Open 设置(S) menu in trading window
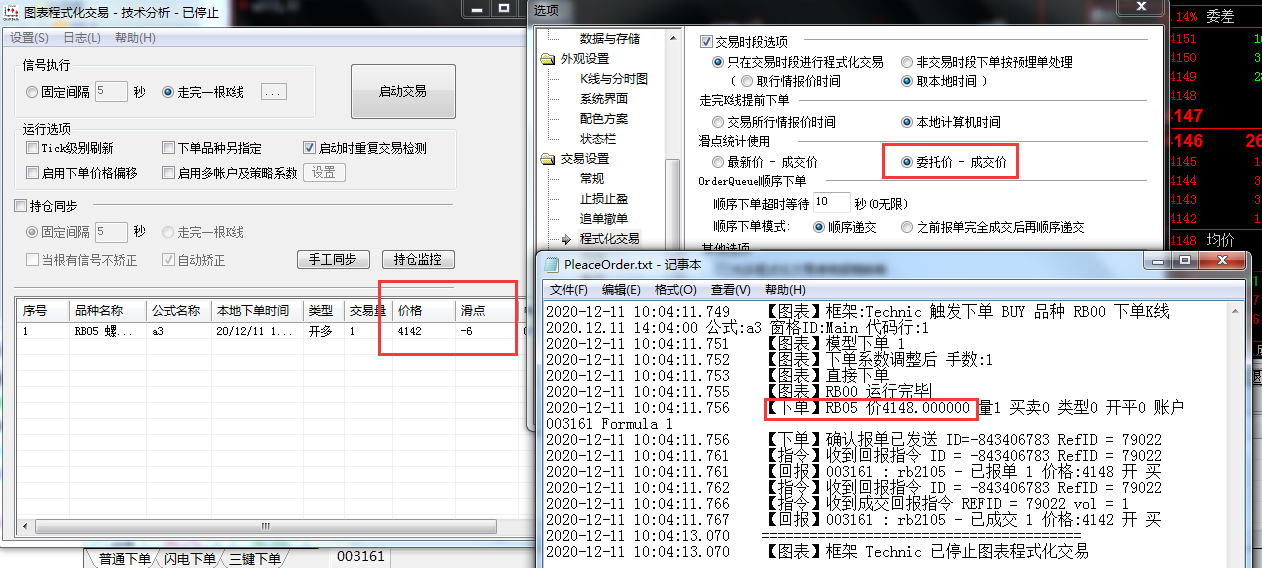1262x568 pixels. (x=29, y=38)
